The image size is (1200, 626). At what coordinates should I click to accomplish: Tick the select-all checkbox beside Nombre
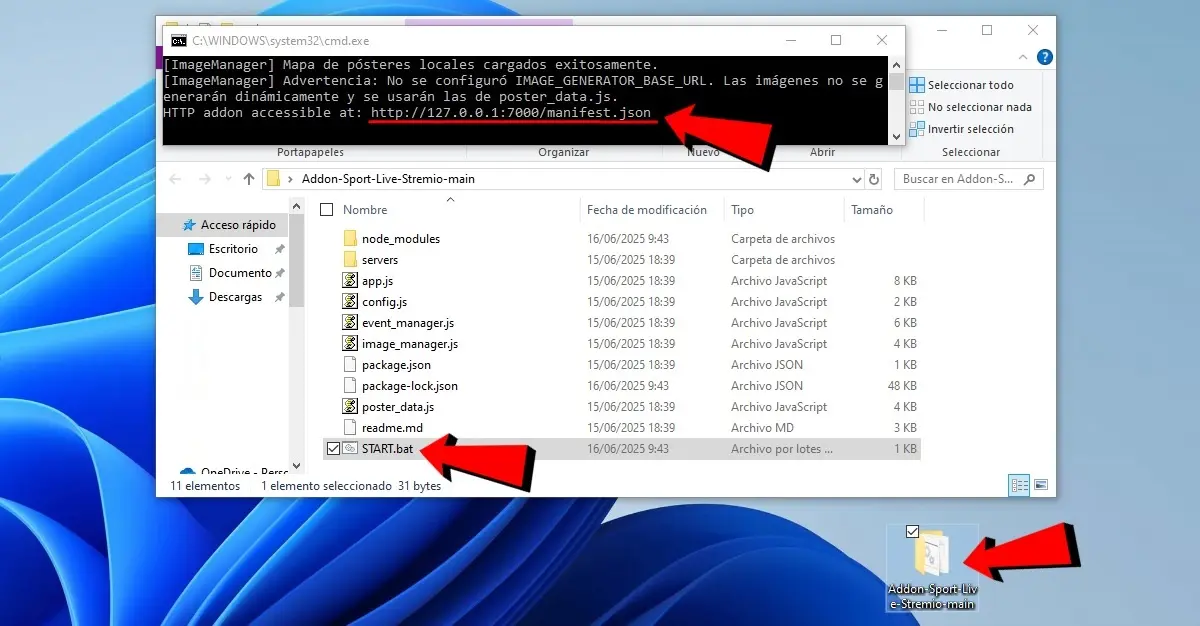tap(326, 210)
